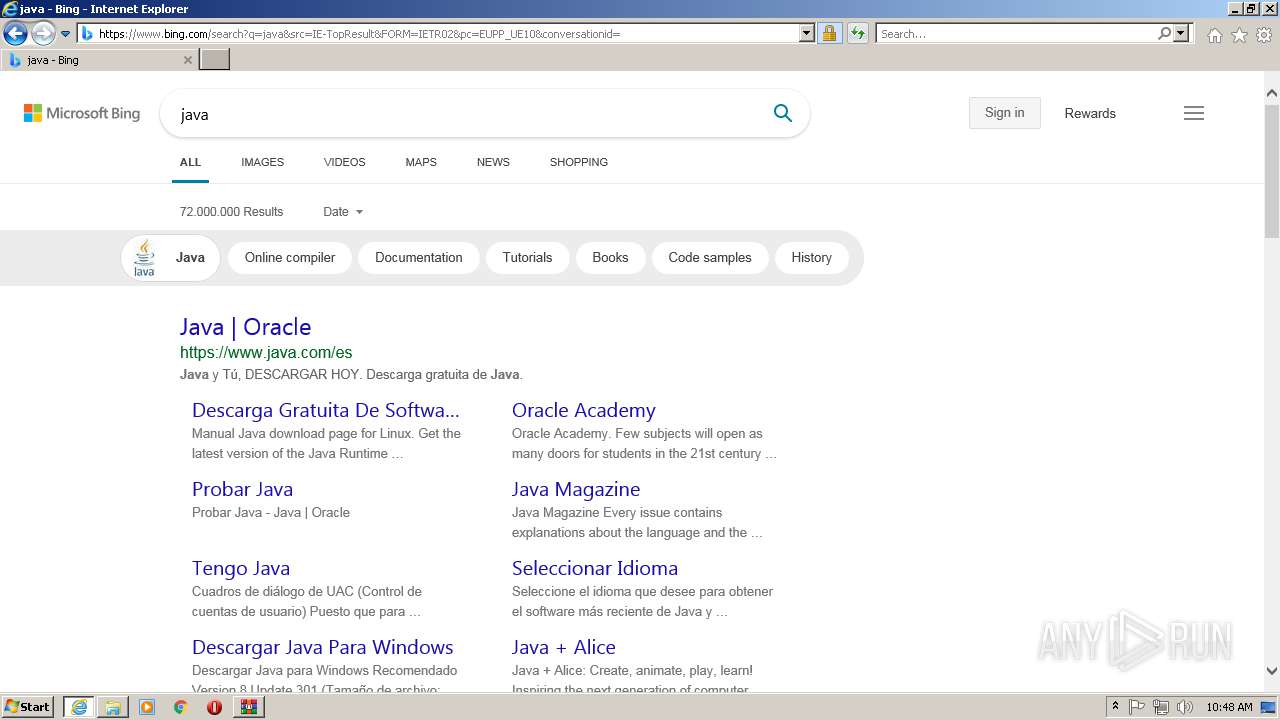Click the IE Home icon
Image resolution: width=1280 pixels, height=720 pixels.
point(1214,35)
